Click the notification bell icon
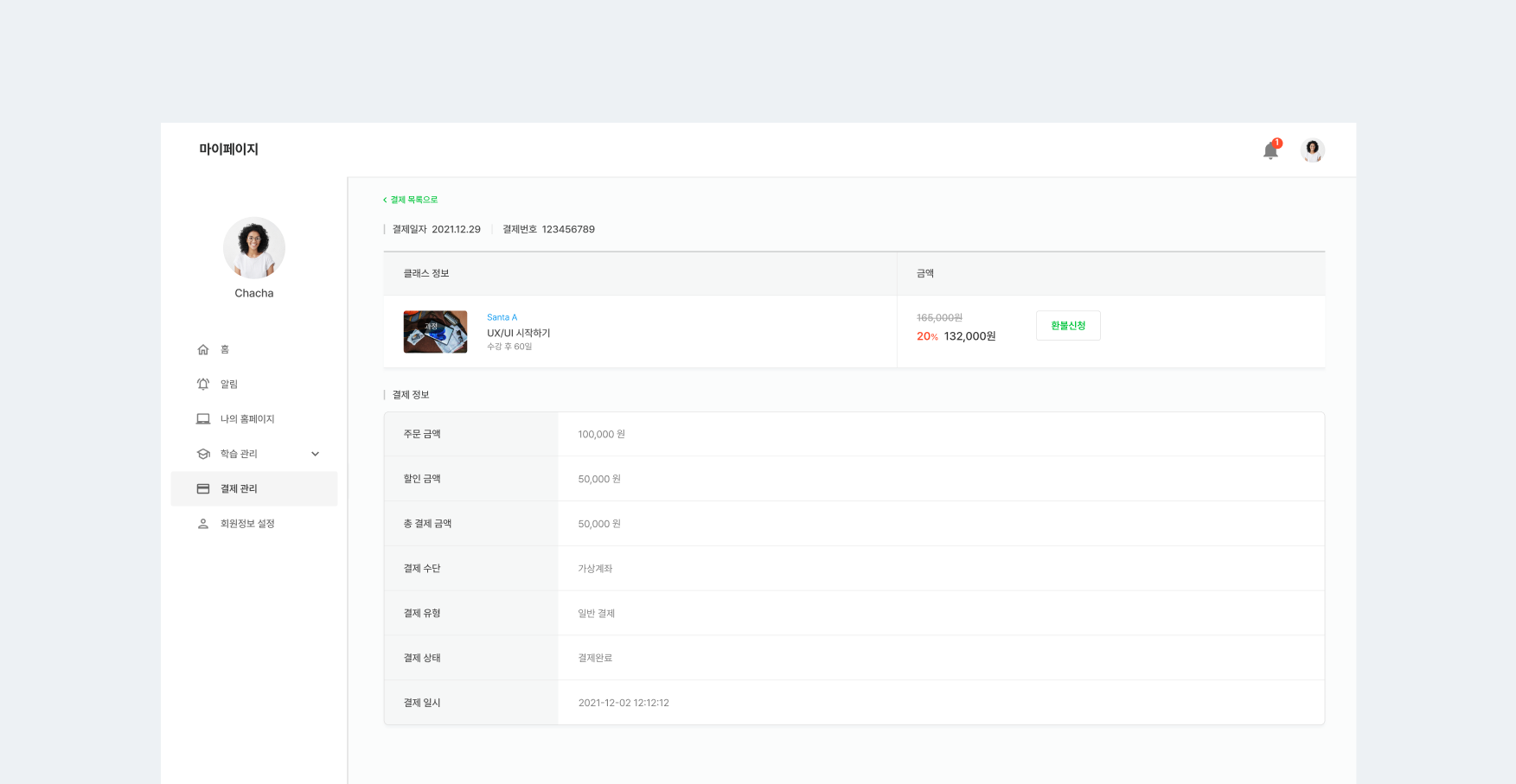This screenshot has width=1516, height=784. point(1270,151)
